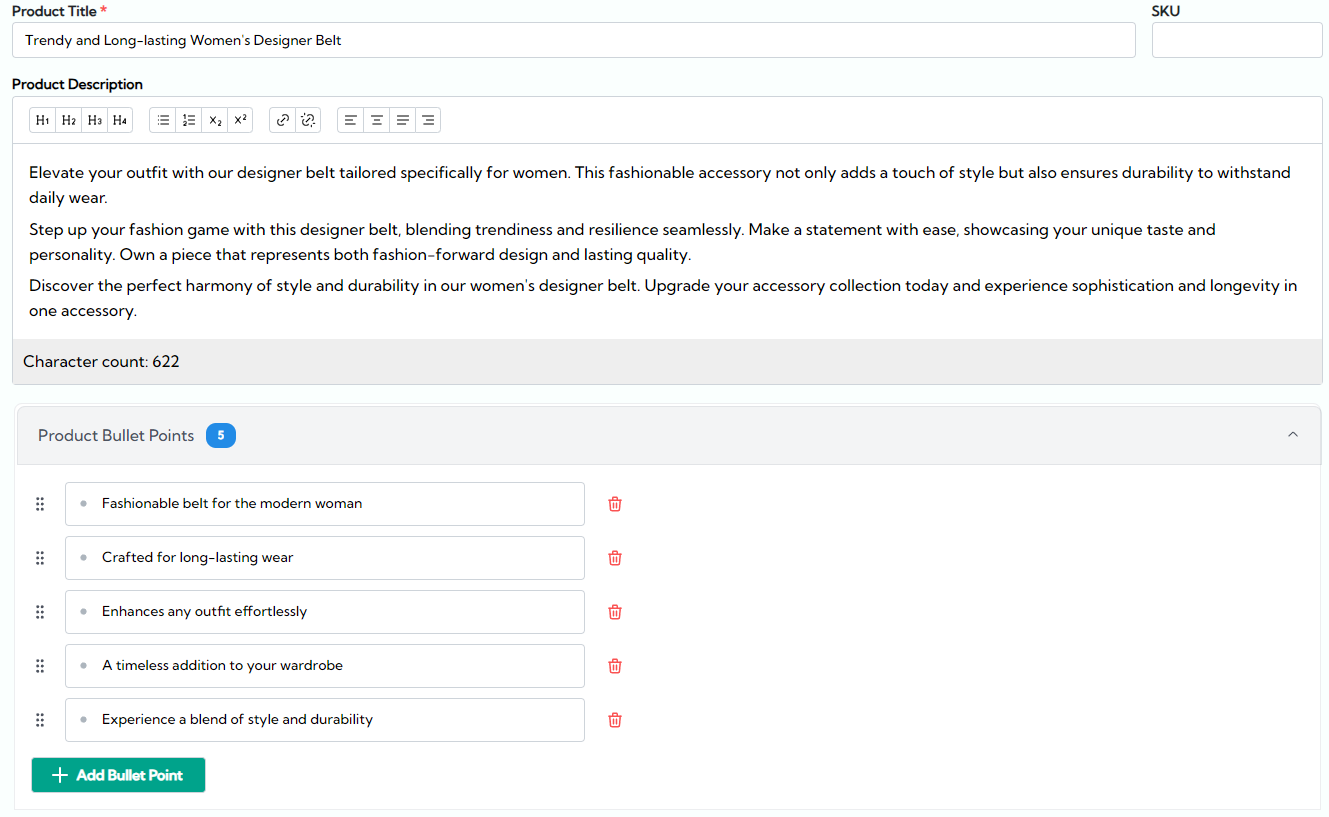Screen dimensions: 1329x817
Task: Insert a hyperlink in the description
Action: [281, 119]
